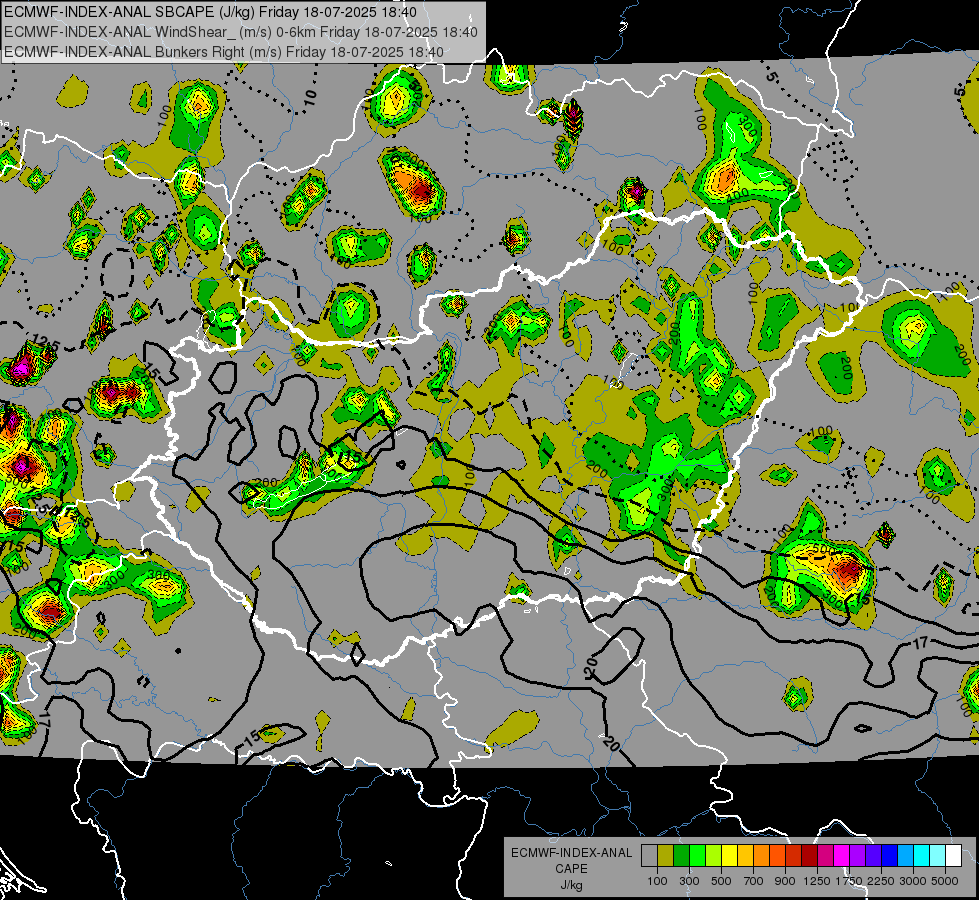
Task: Click the 1250 tick label under the colorbar
Action: (817, 881)
